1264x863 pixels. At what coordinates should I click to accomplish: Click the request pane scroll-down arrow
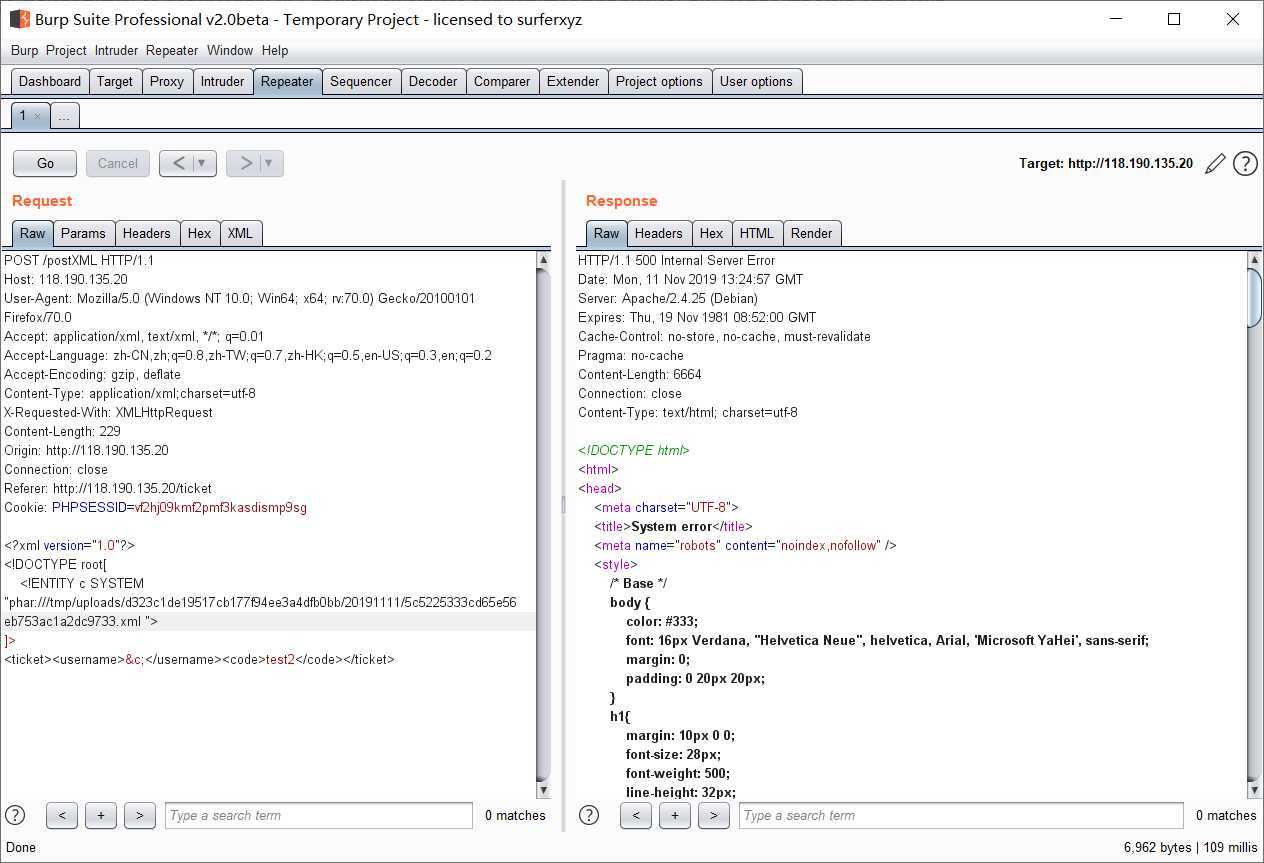point(544,790)
